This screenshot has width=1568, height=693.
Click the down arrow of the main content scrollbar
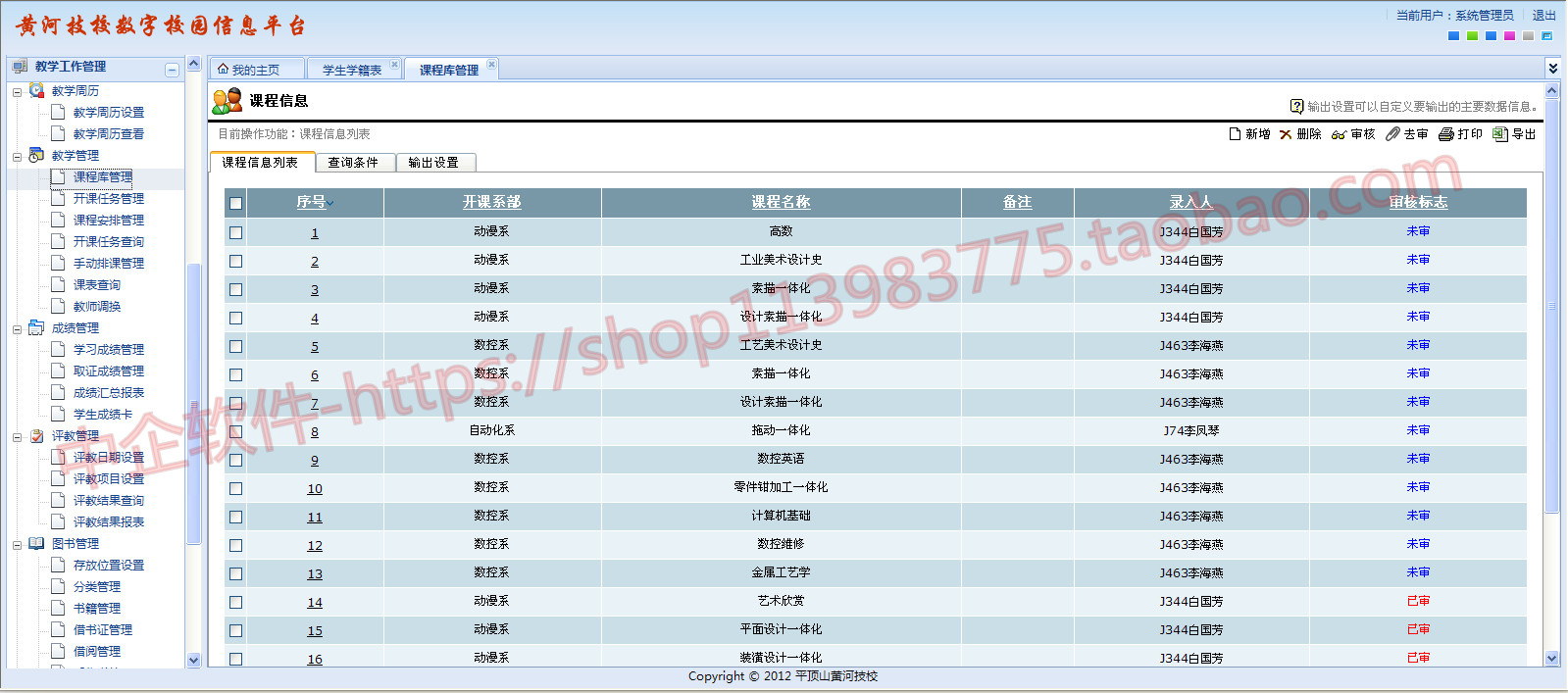1551,659
